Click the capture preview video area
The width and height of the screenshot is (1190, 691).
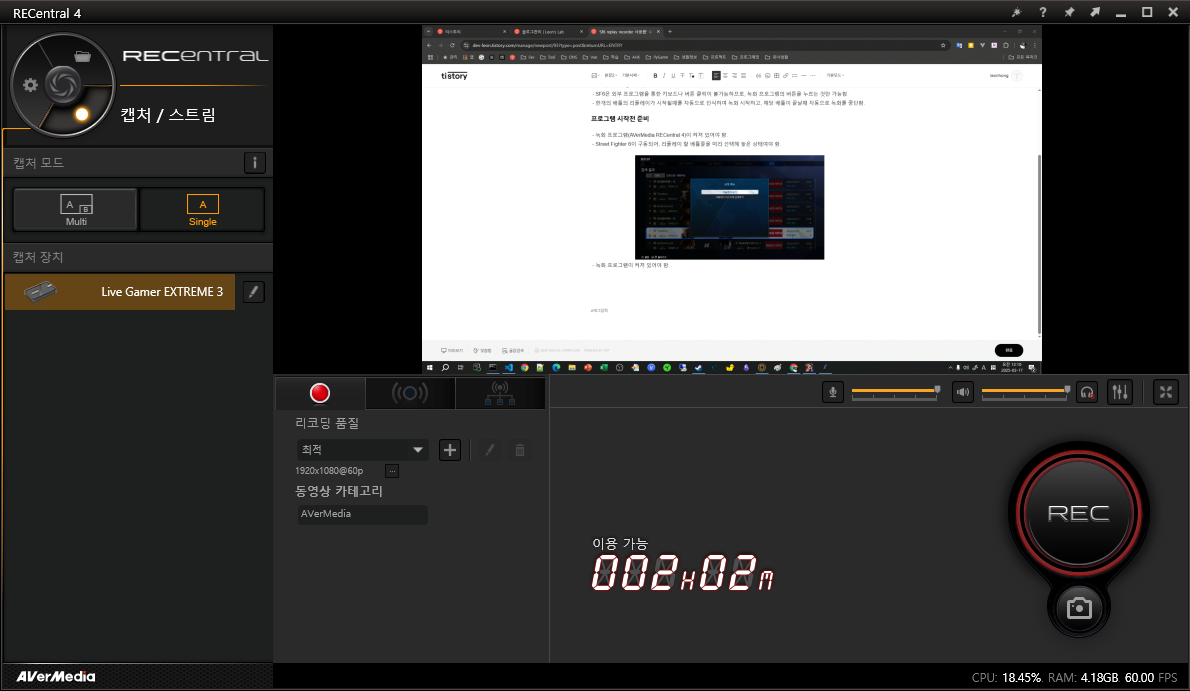732,199
